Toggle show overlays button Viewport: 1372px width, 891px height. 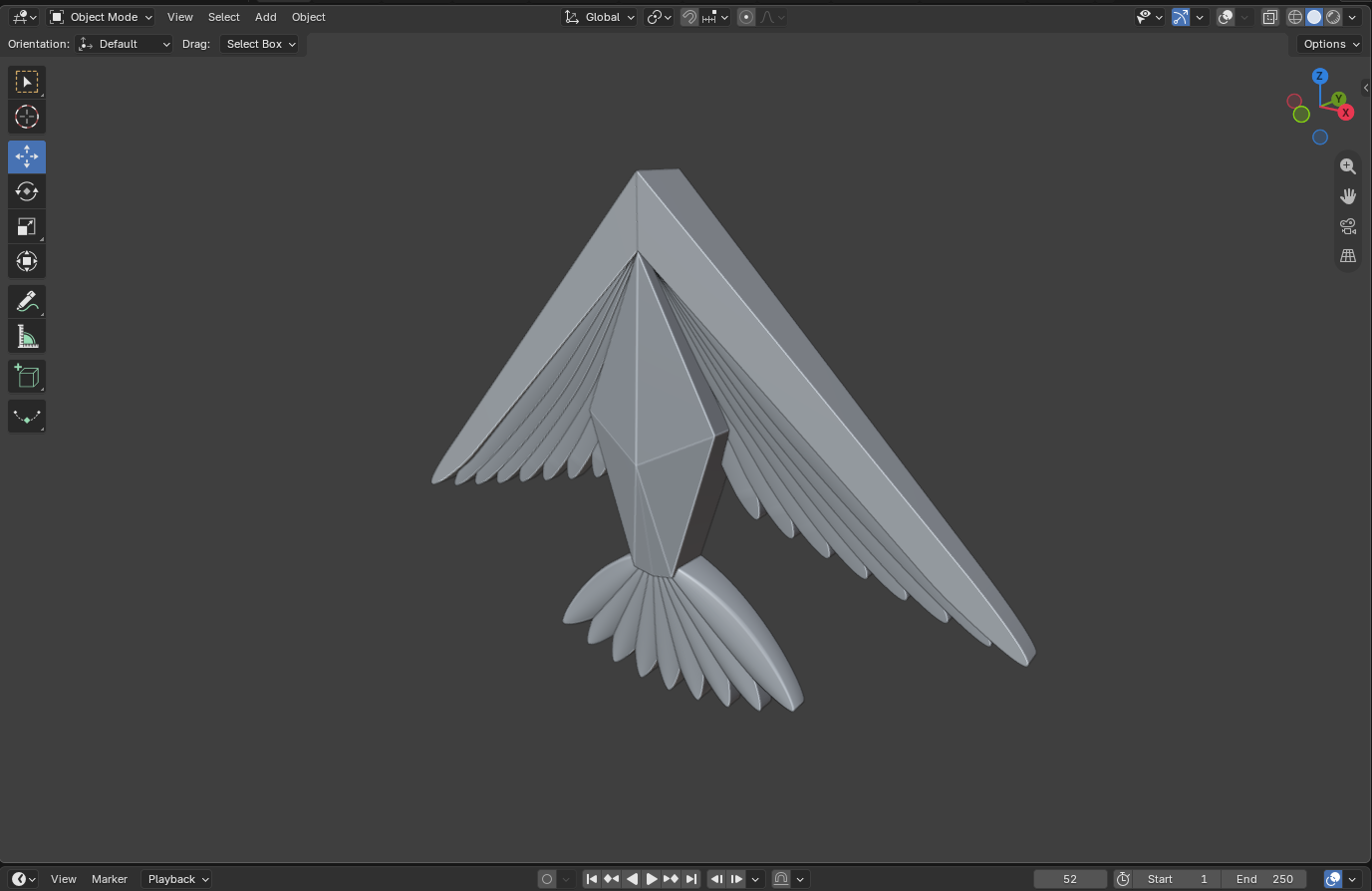tap(1227, 17)
